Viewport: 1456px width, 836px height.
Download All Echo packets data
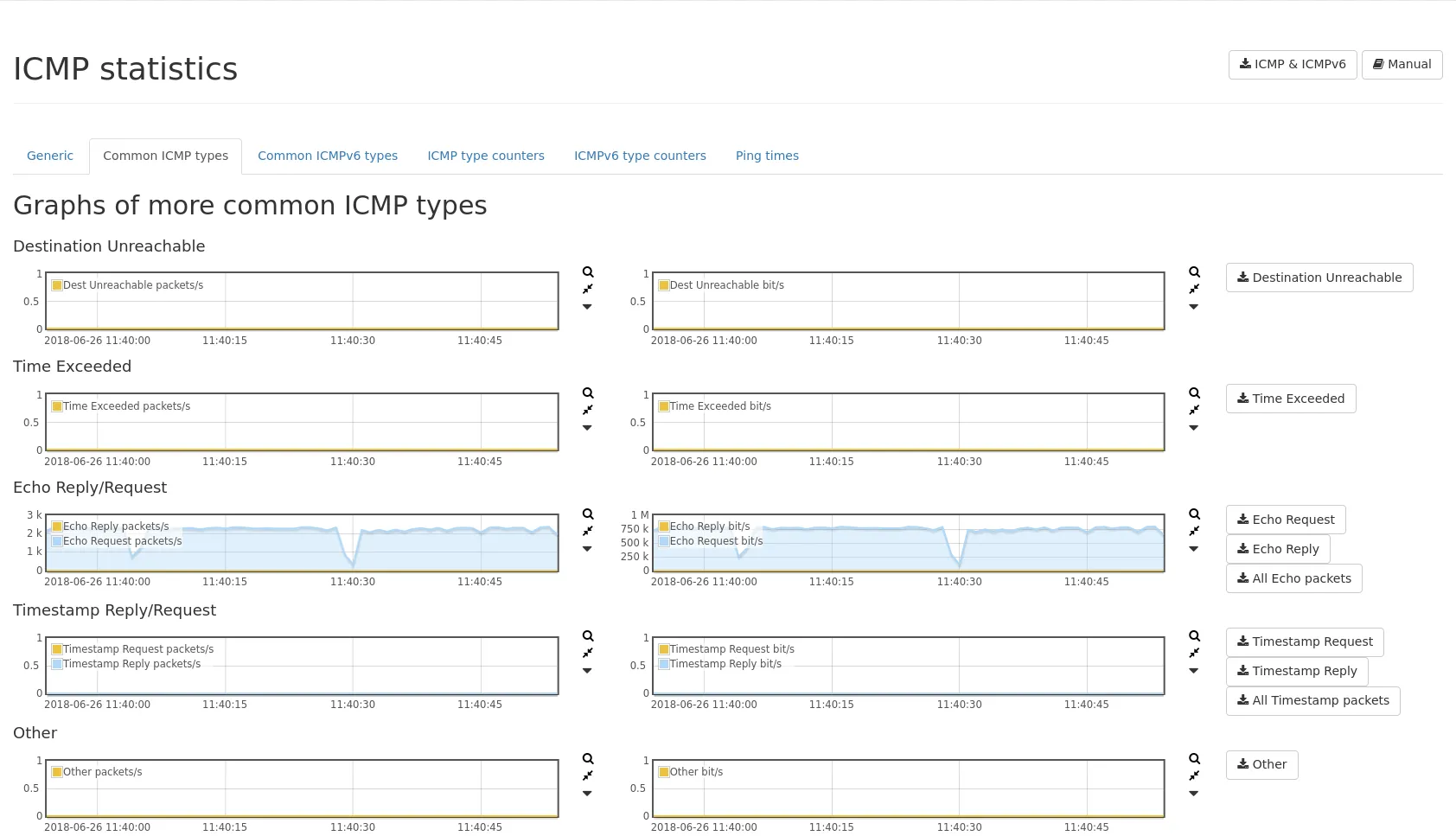(1293, 578)
